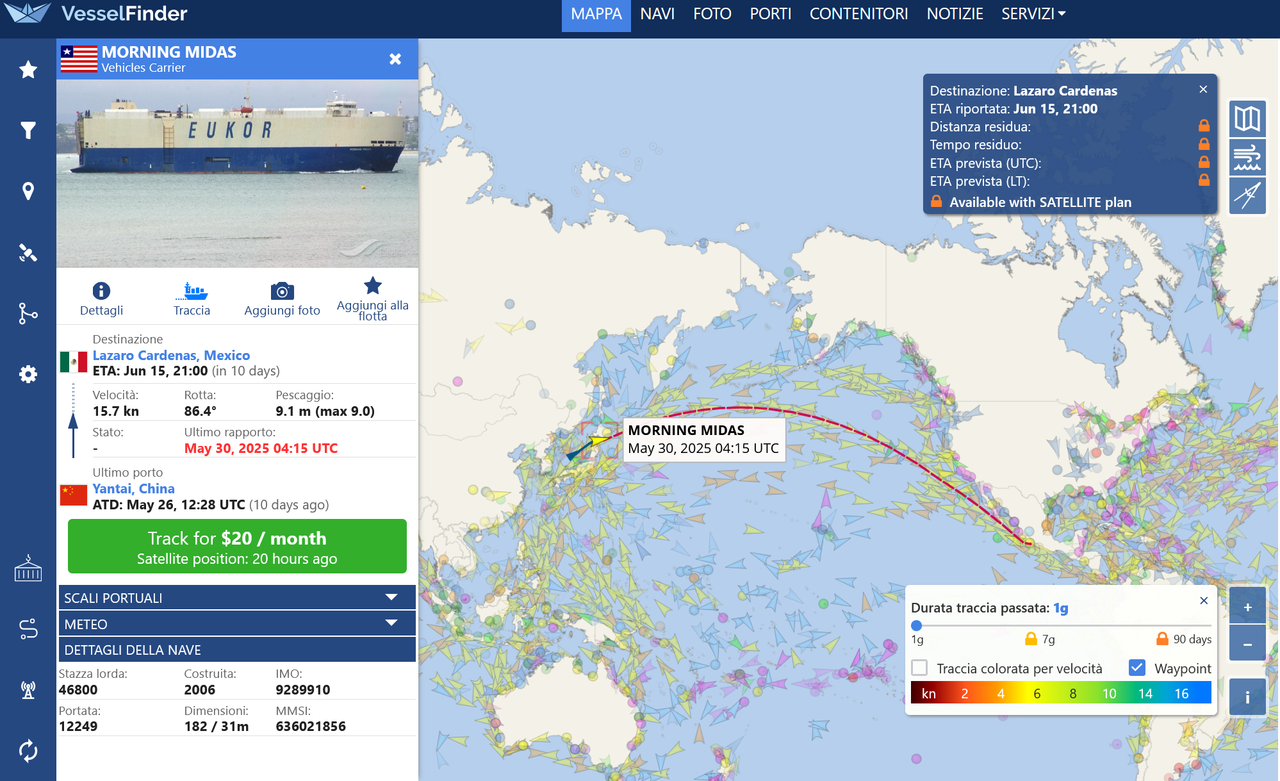1280x781 pixels.
Task: Click the lock at 7g track duration
Action: coord(1031,638)
